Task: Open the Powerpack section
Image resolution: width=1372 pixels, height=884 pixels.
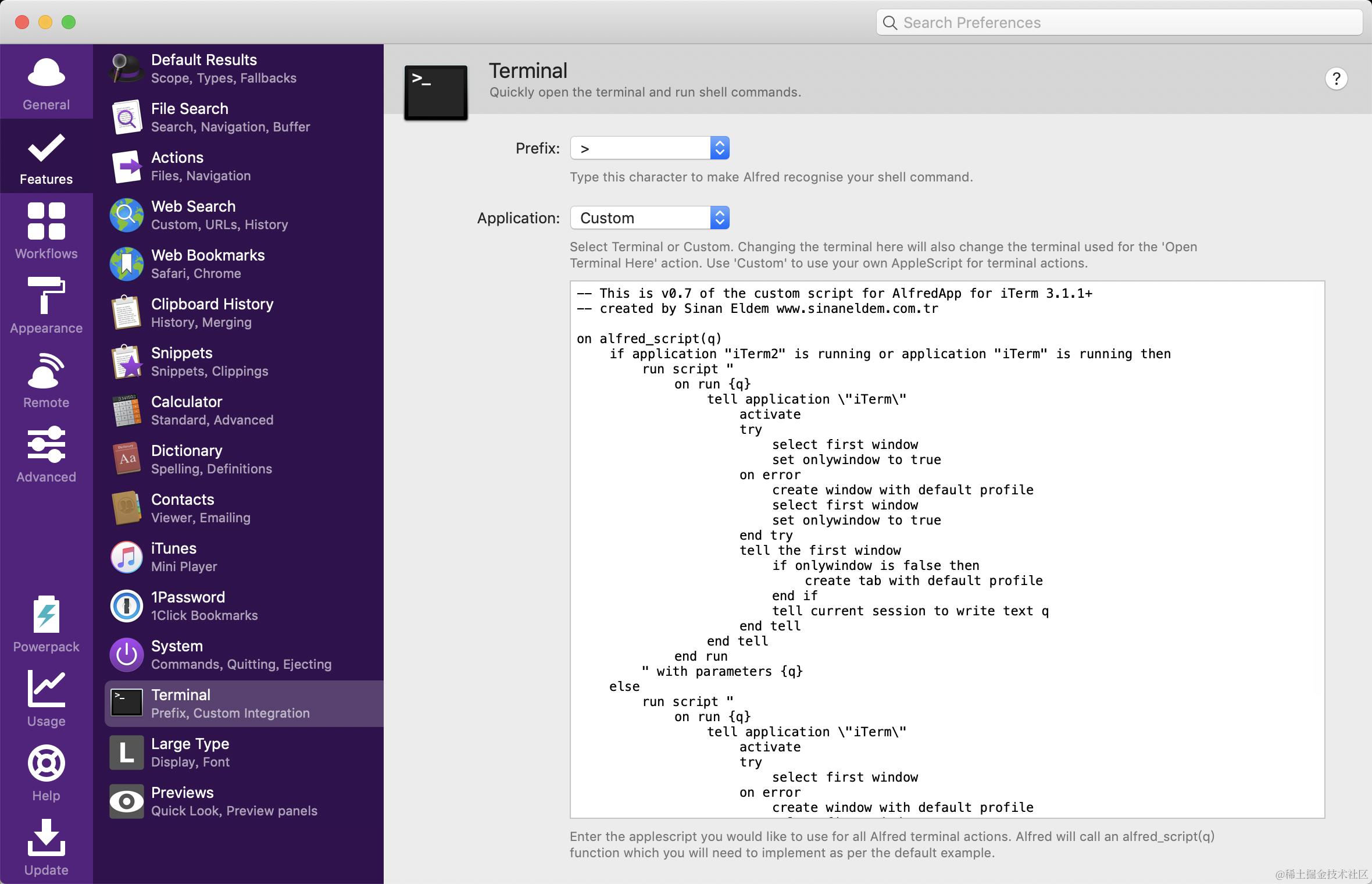Action: click(x=46, y=623)
